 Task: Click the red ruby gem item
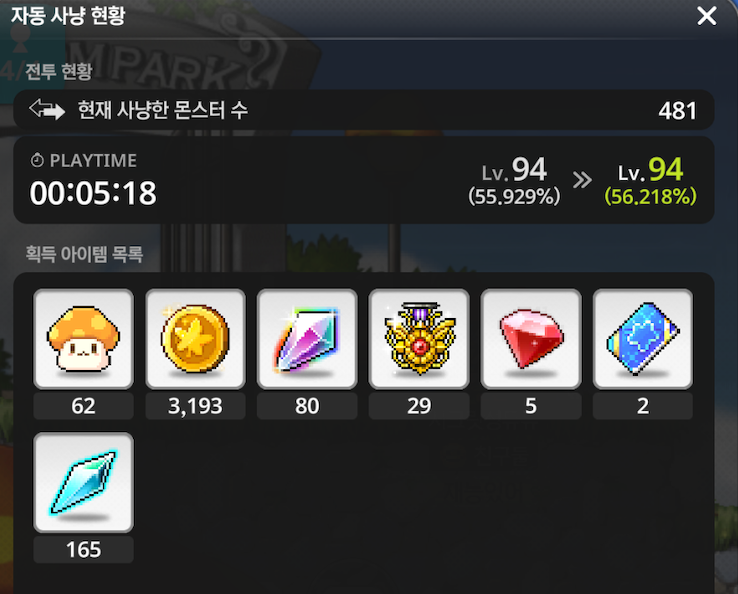pos(531,339)
